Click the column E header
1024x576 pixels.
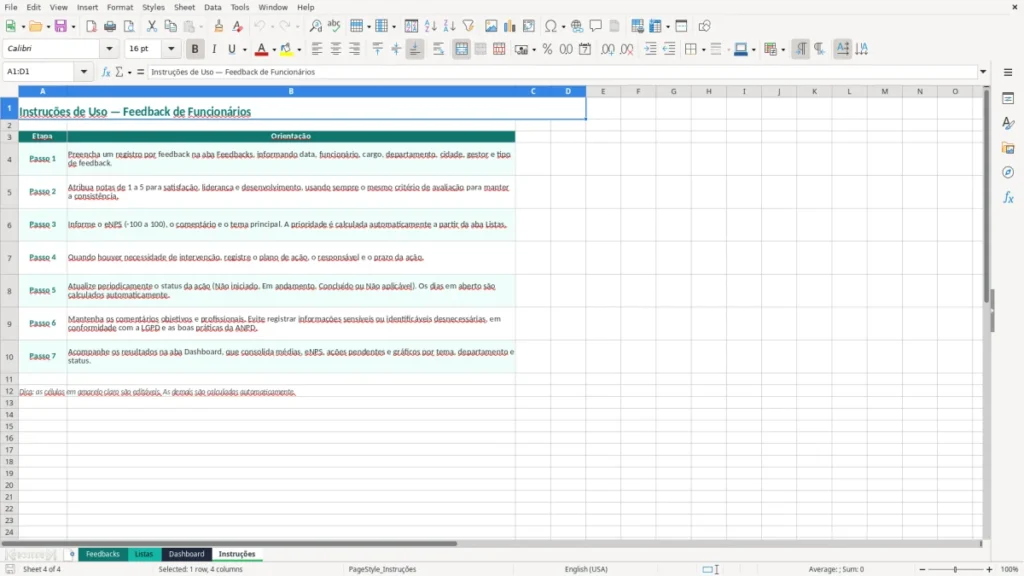click(603, 91)
